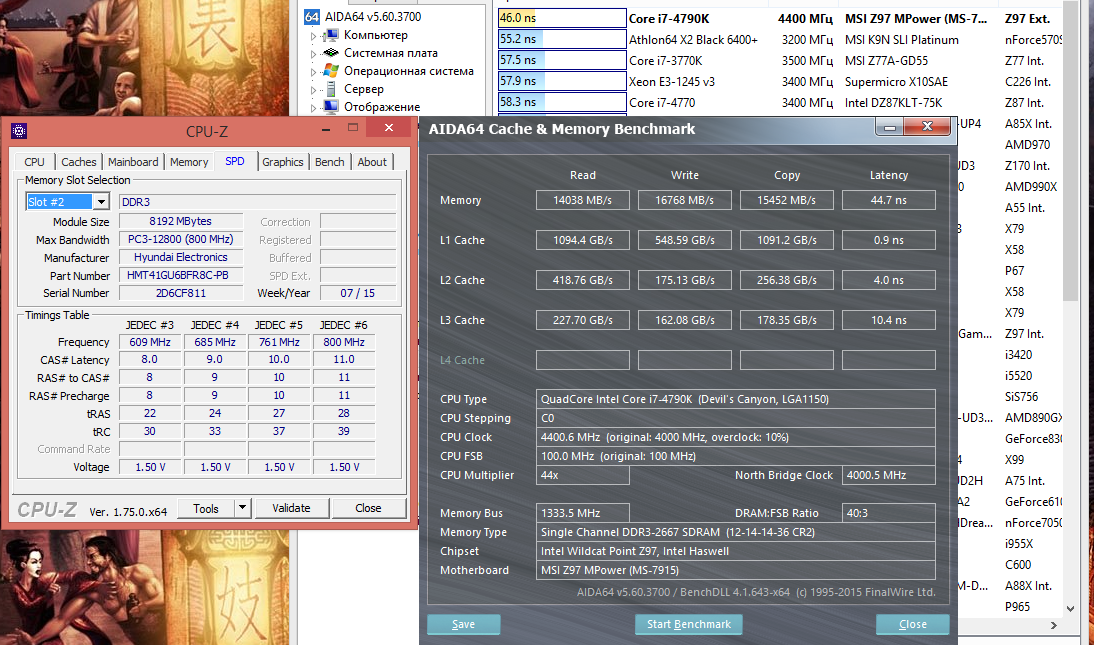Screen dimensions: 1094x645
Task: Select the Xeon E3-1245 v3 result row
Action: click(779, 82)
